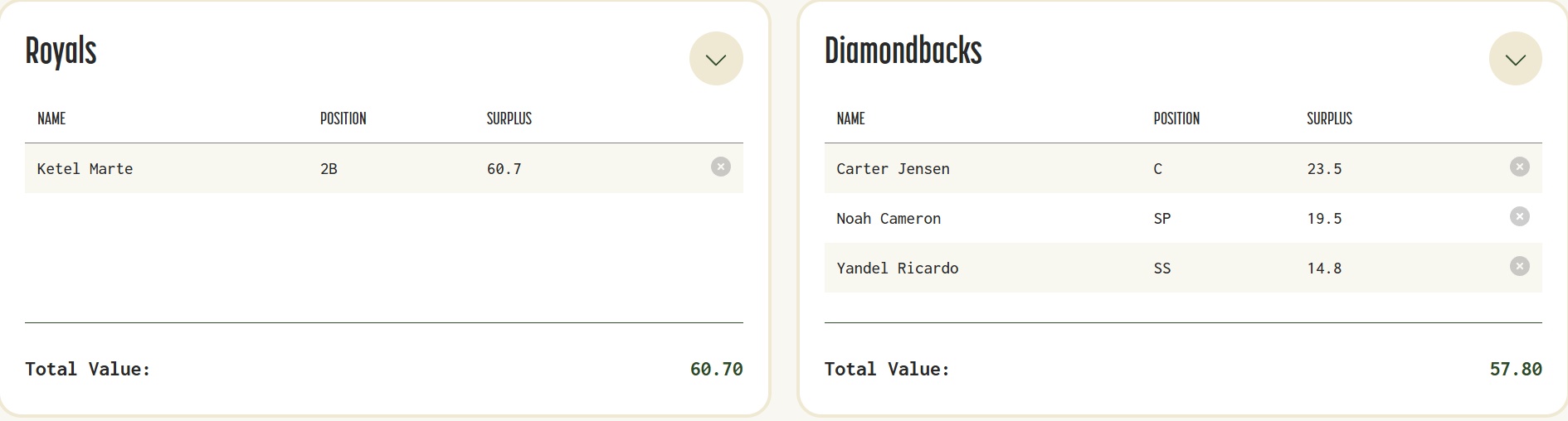Collapse the Diamondbacks panel chevron
The width and height of the screenshot is (1568, 421).
pyautogui.click(x=1515, y=59)
